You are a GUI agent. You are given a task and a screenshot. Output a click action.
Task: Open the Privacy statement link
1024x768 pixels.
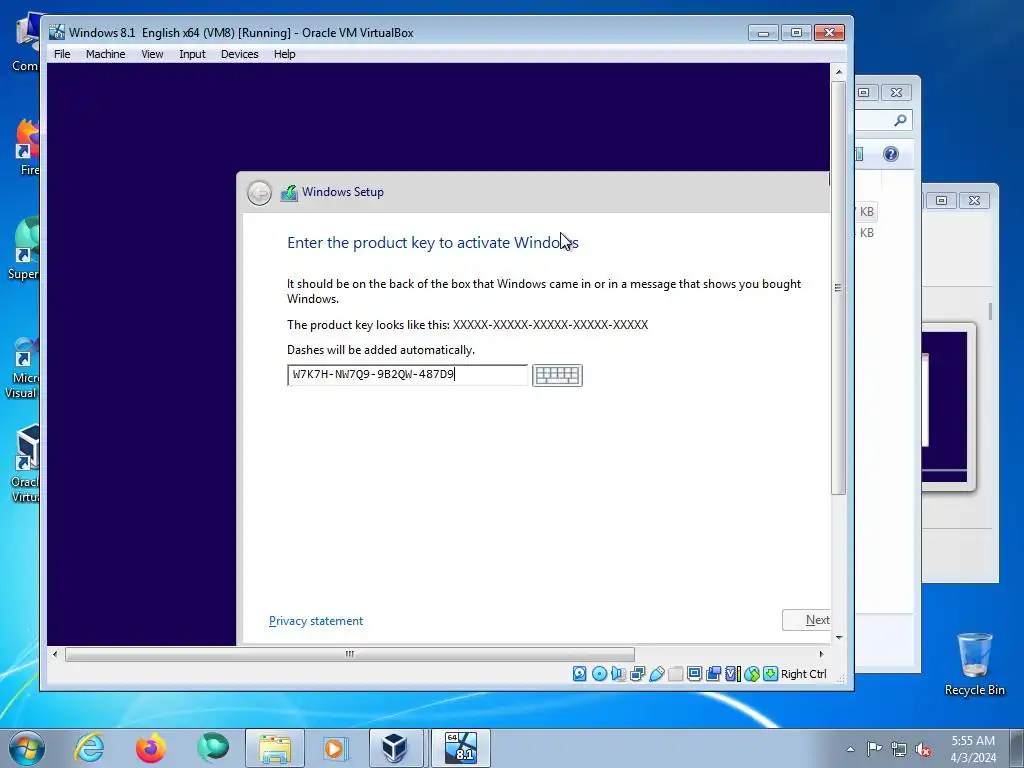pyautogui.click(x=316, y=621)
